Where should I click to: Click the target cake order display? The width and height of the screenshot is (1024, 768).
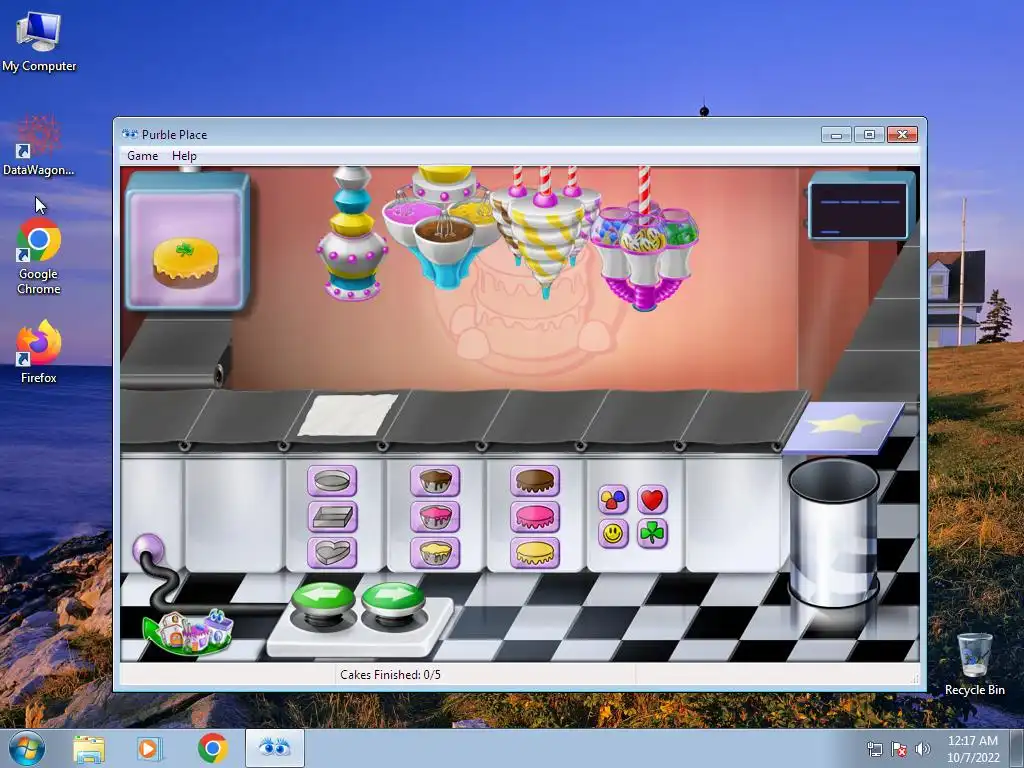187,242
